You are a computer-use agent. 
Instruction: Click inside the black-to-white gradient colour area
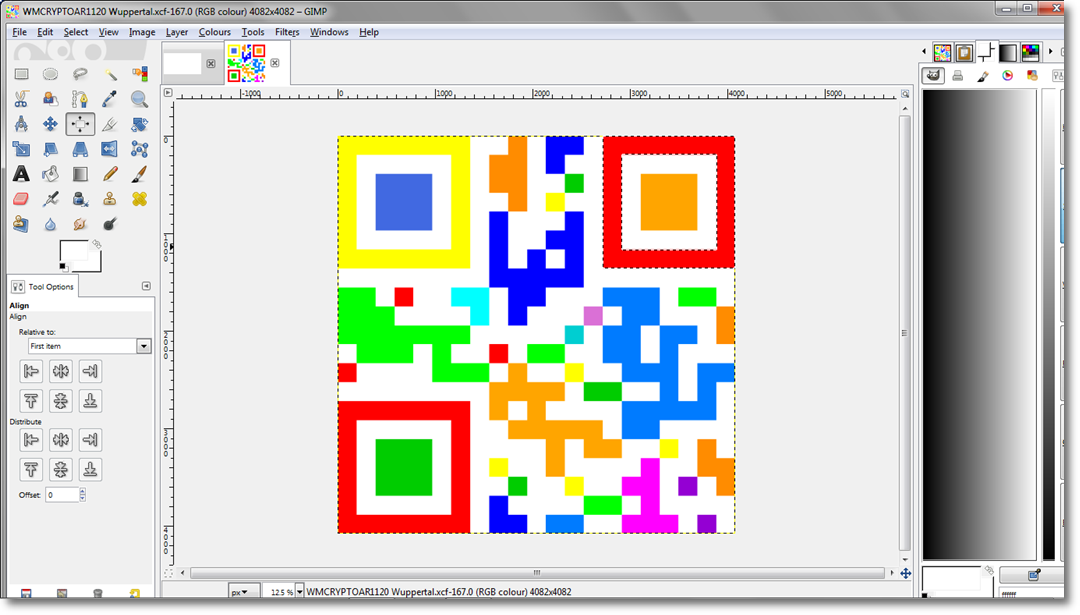point(979,324)
